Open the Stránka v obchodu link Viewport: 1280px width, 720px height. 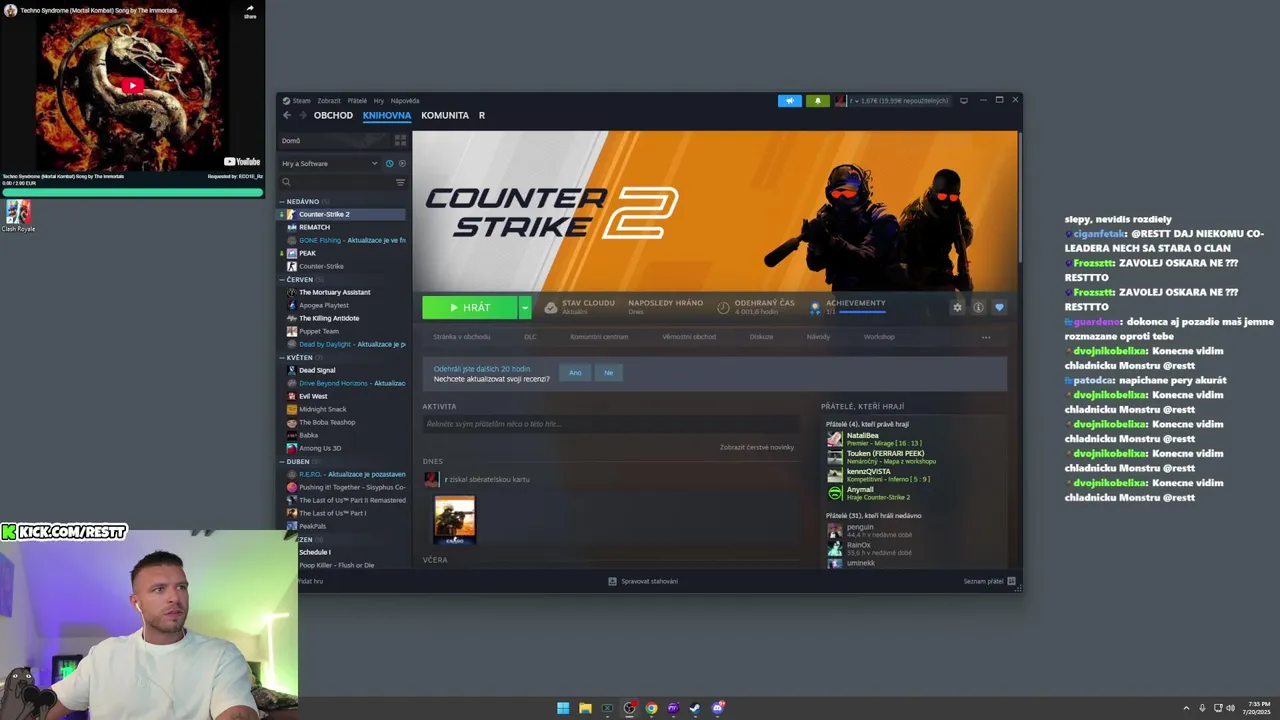click(x=462, y=337)
